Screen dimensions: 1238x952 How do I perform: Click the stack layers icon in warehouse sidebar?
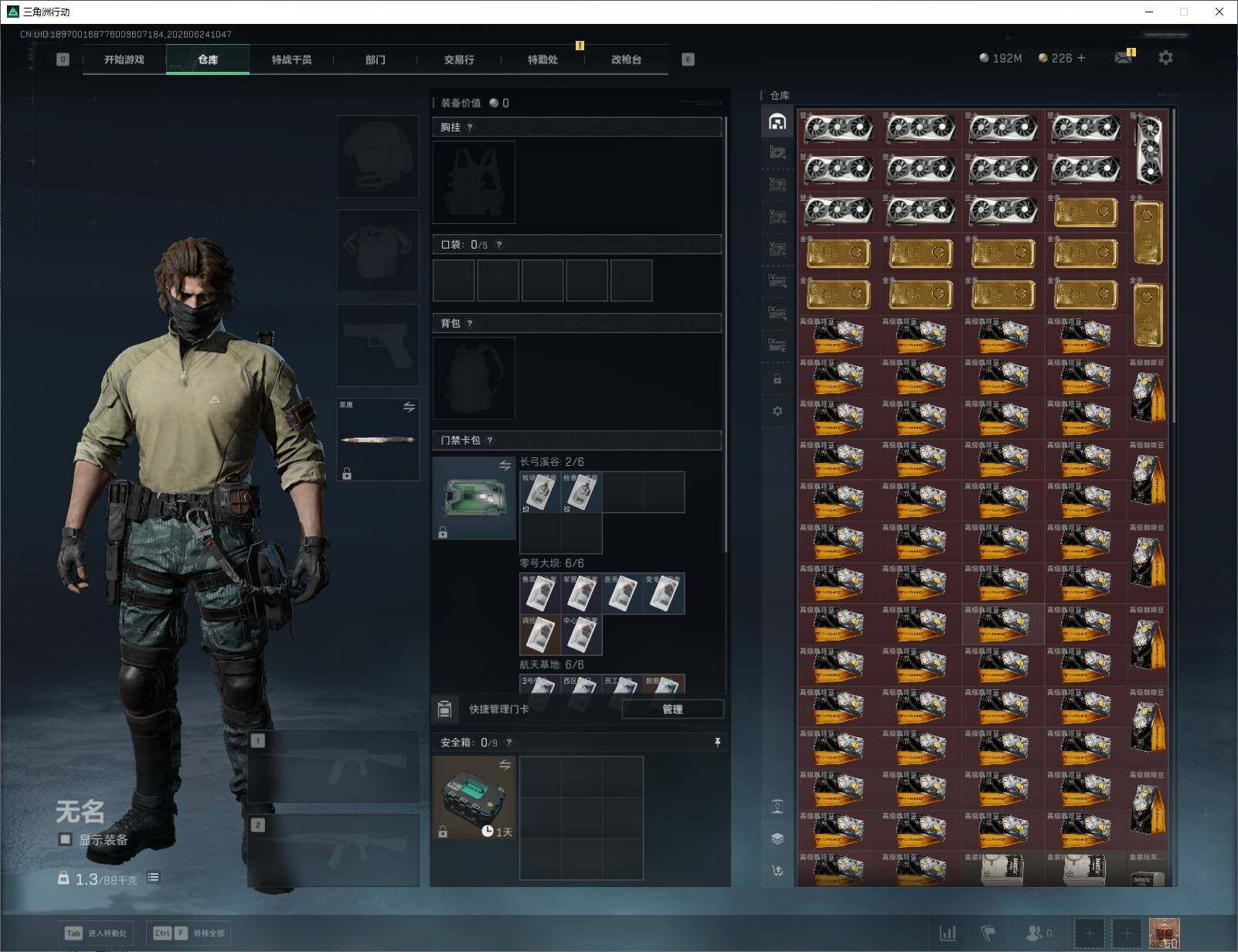click(777, 838)
